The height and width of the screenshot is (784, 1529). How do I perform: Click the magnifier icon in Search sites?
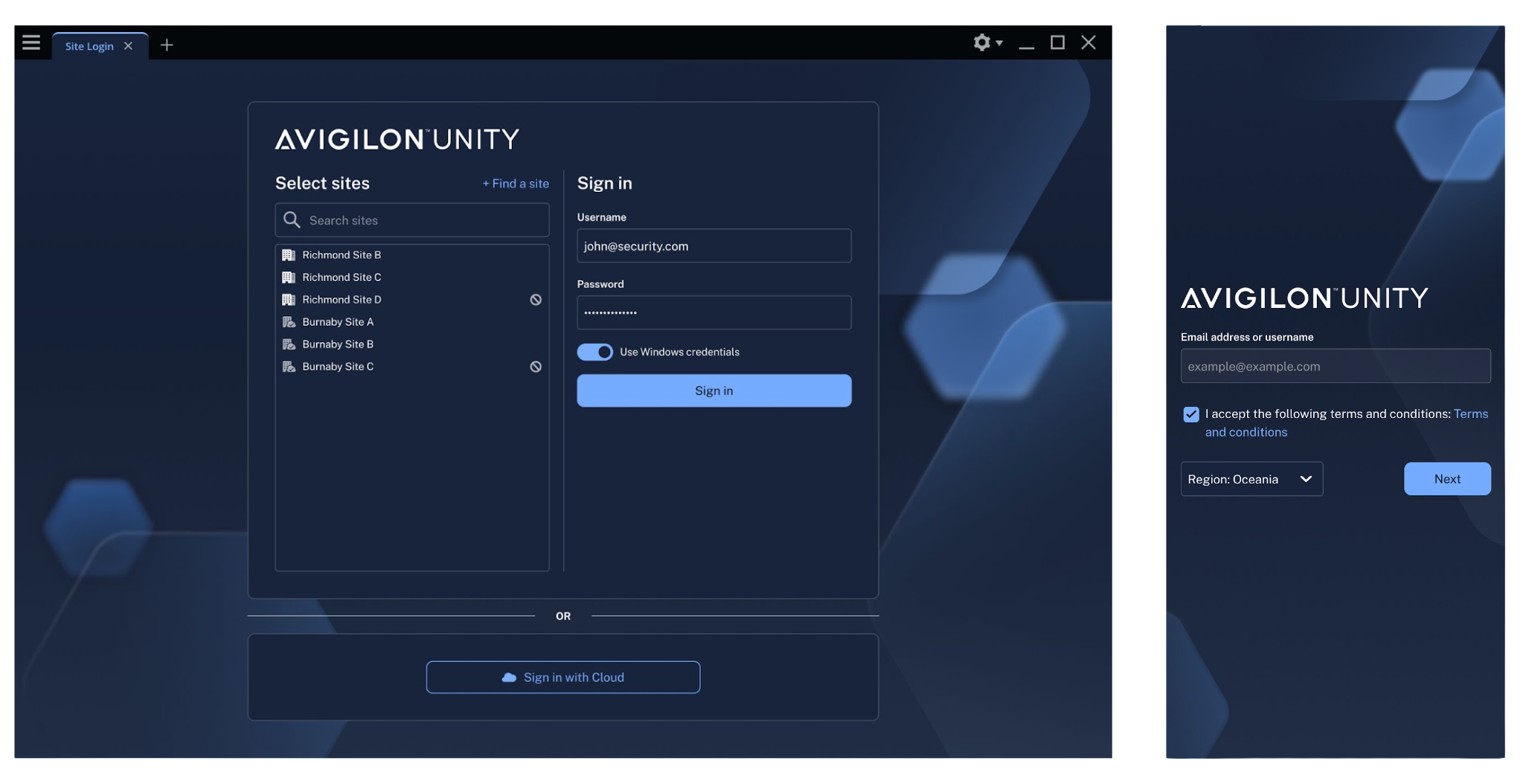click(x=292, y=219)
